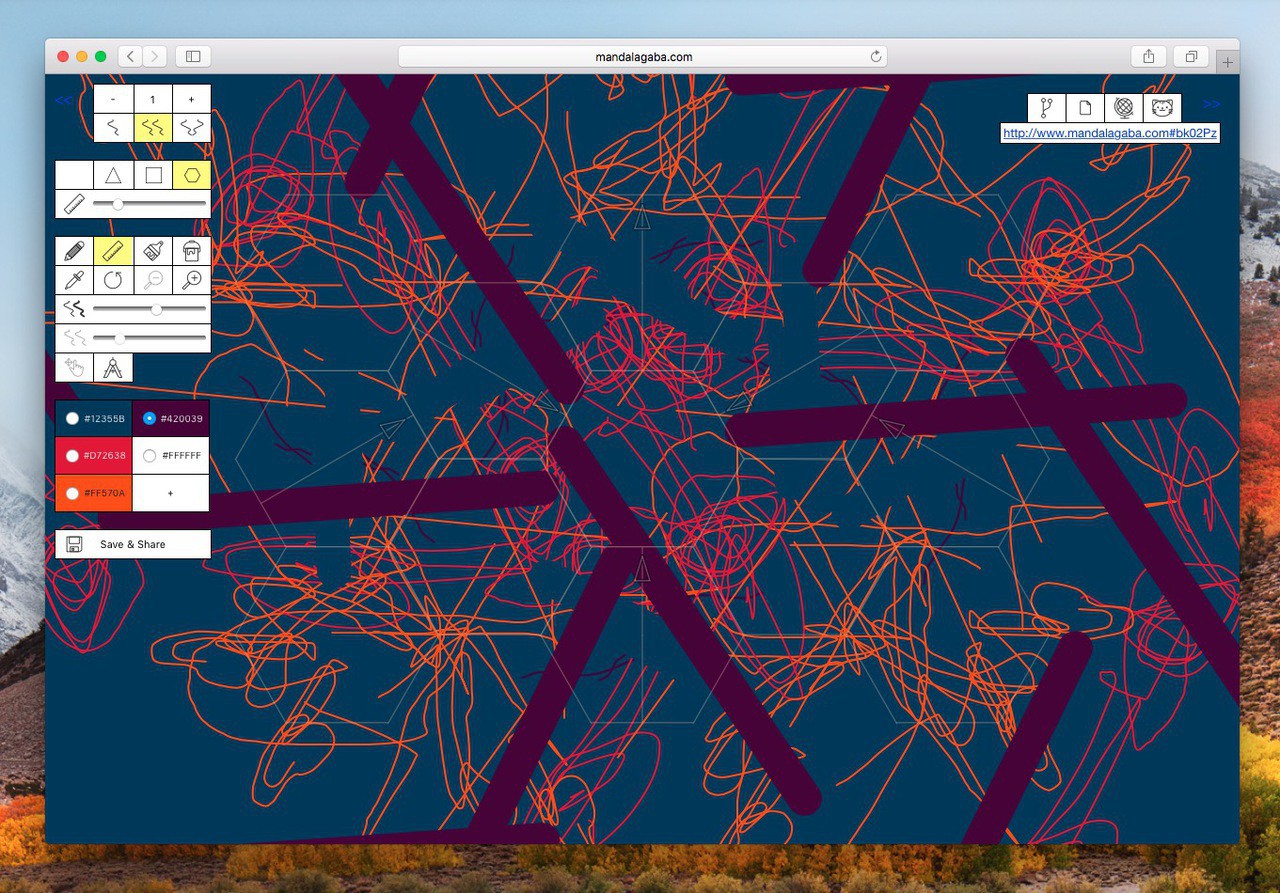
Task: Select the single wavy line mode
Action: pyautogui.click(x=113, y=128)
